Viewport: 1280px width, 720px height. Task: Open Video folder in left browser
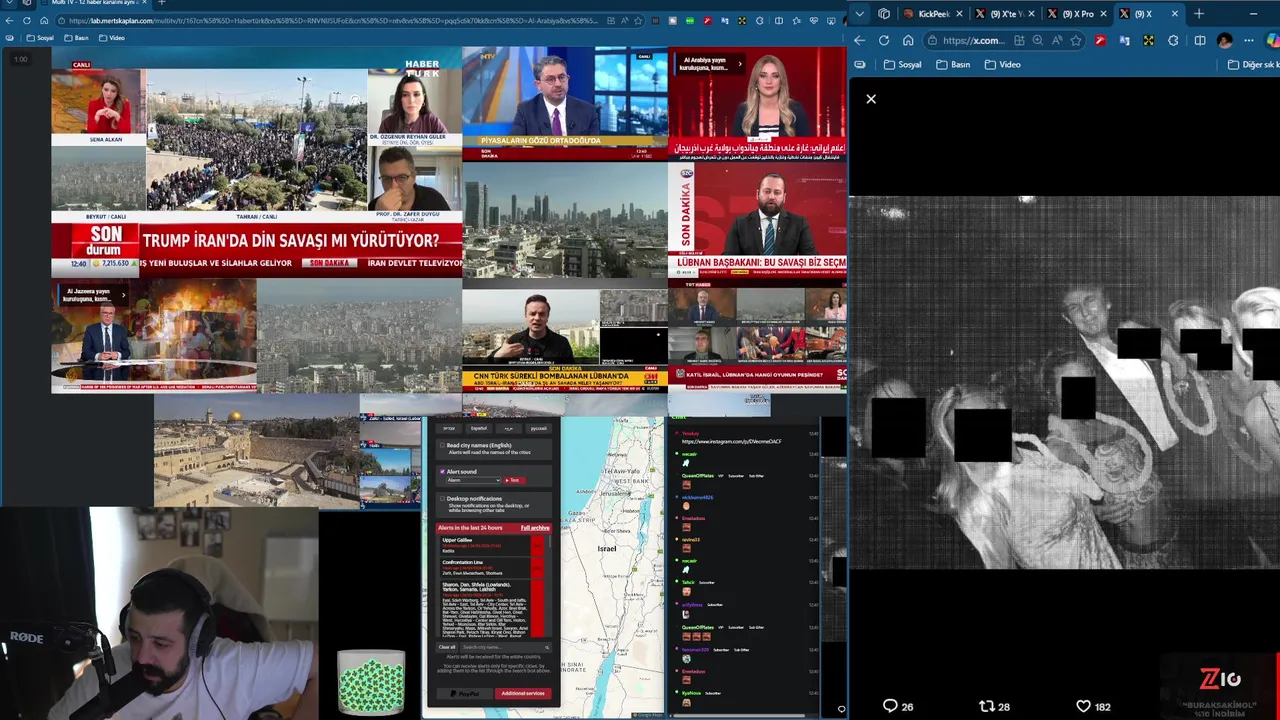pyautogui.click(x=111, y=38)
